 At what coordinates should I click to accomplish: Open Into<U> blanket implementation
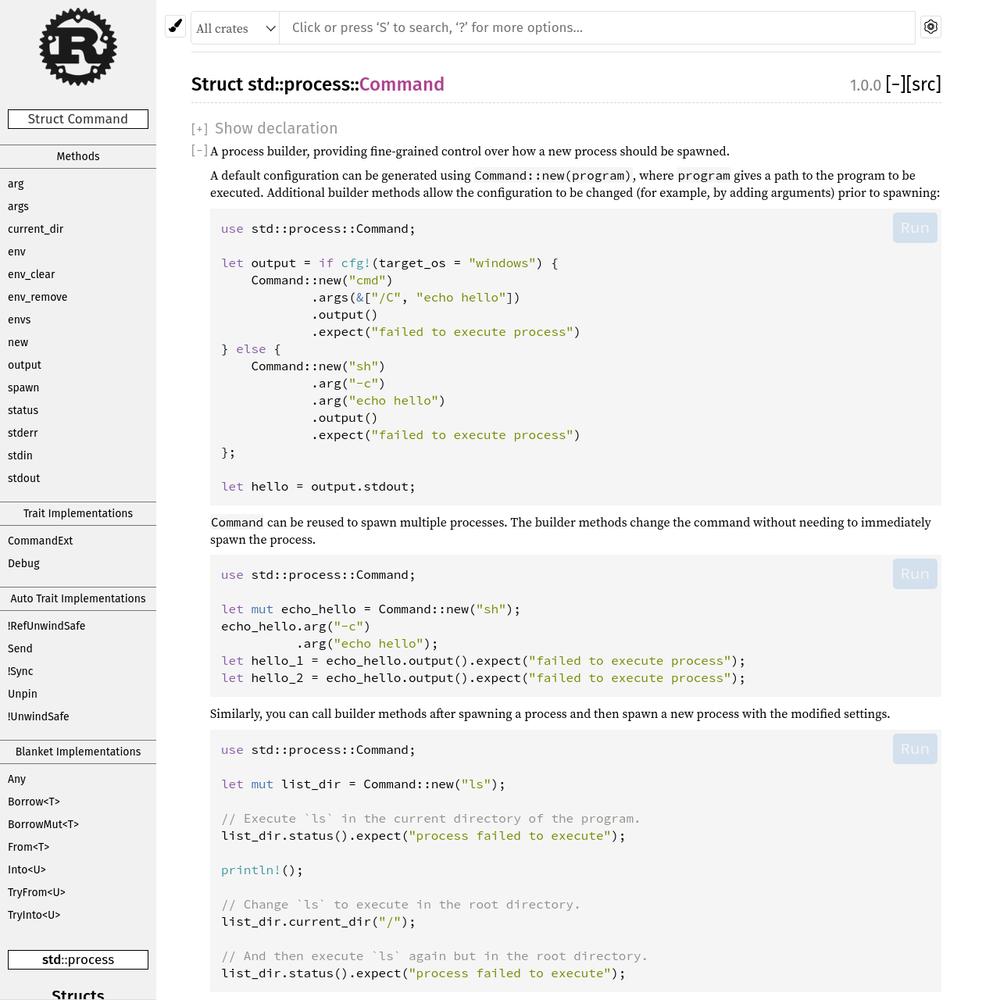(27, 869)
